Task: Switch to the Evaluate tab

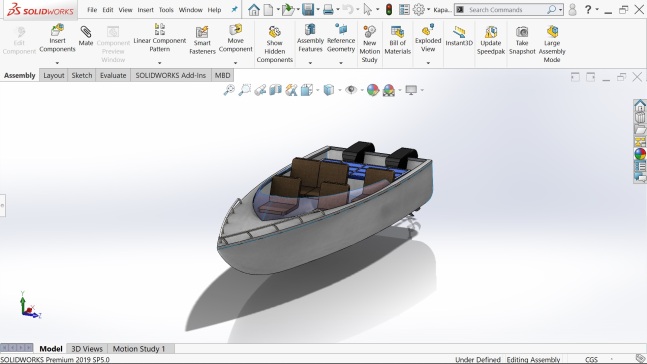Action: pos(113,75)
